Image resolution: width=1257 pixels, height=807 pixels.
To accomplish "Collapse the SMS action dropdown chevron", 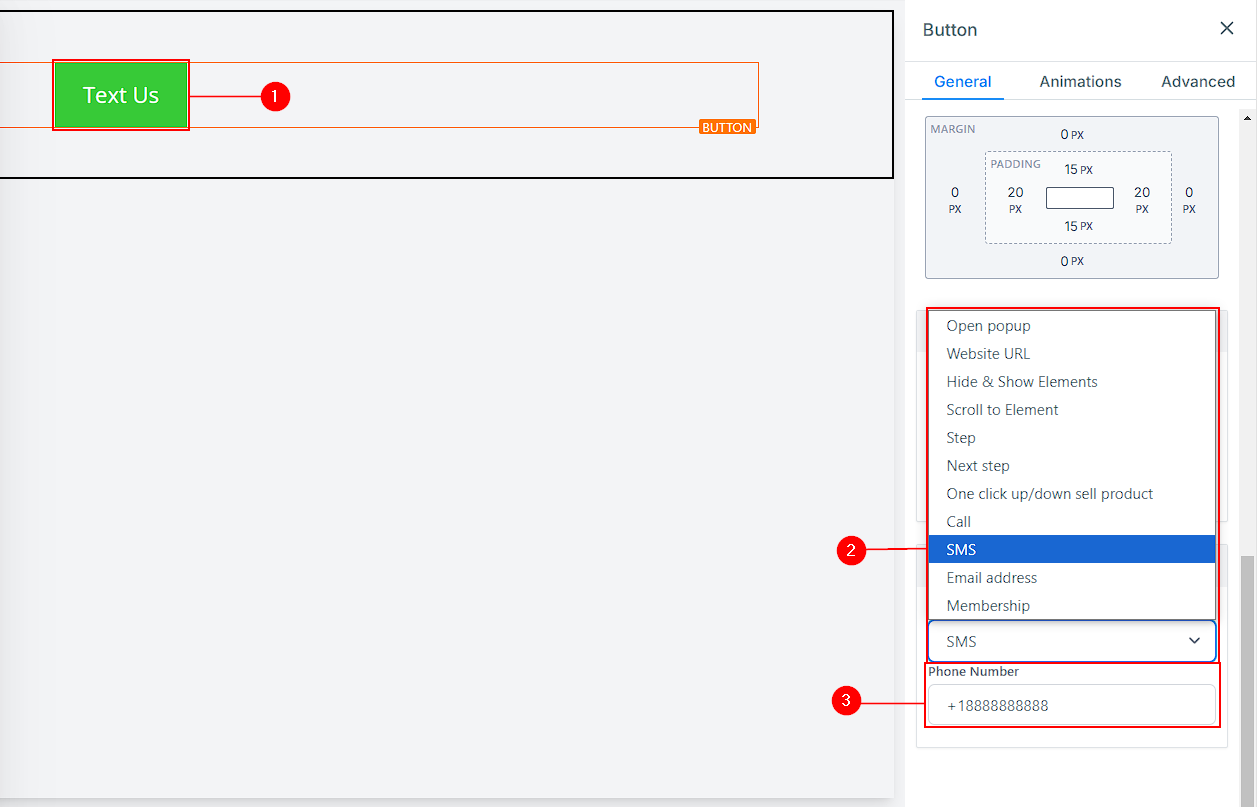I will 1194,641.
